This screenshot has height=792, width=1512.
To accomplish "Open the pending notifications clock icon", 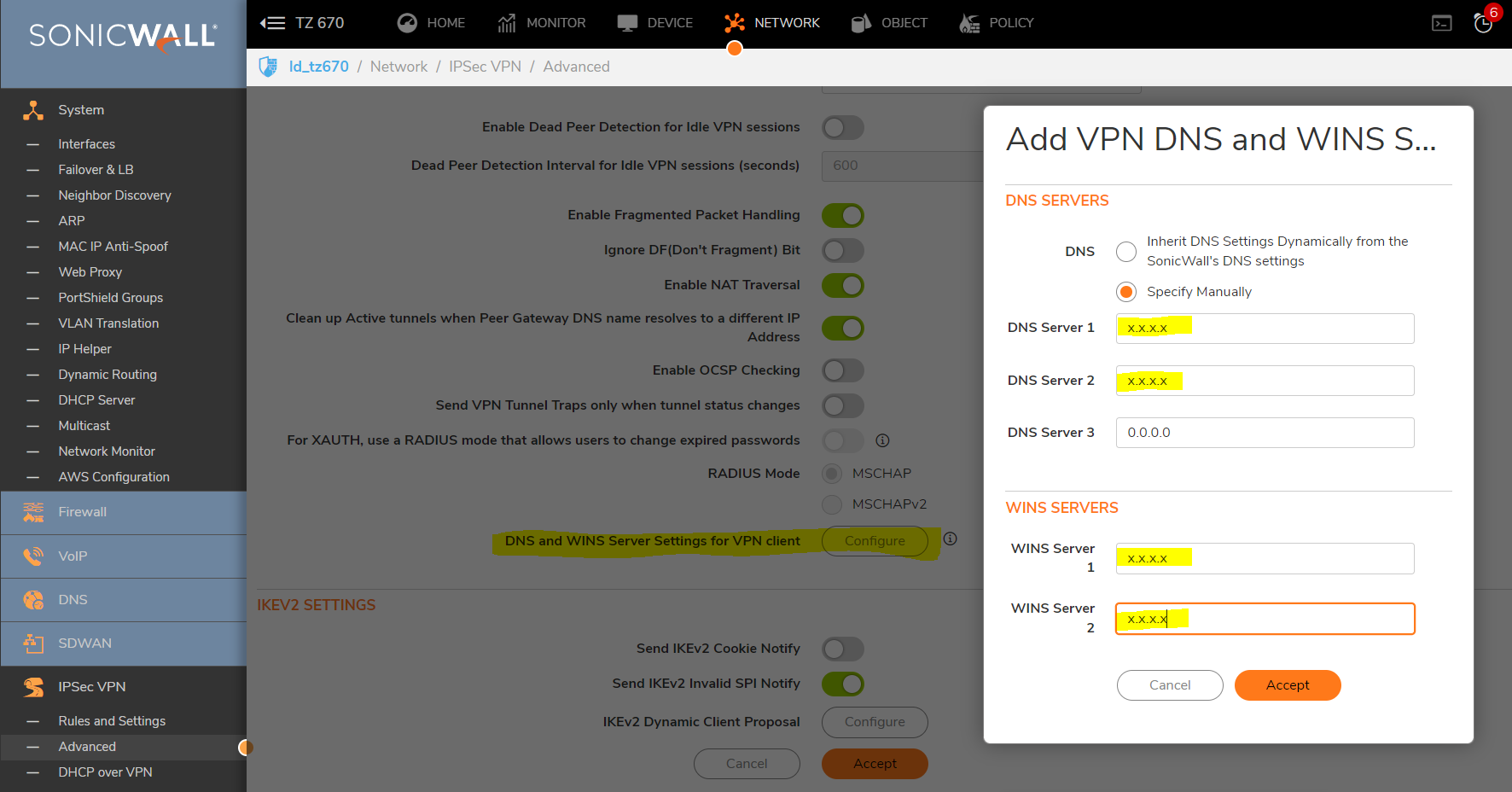I will (1484, 23).
